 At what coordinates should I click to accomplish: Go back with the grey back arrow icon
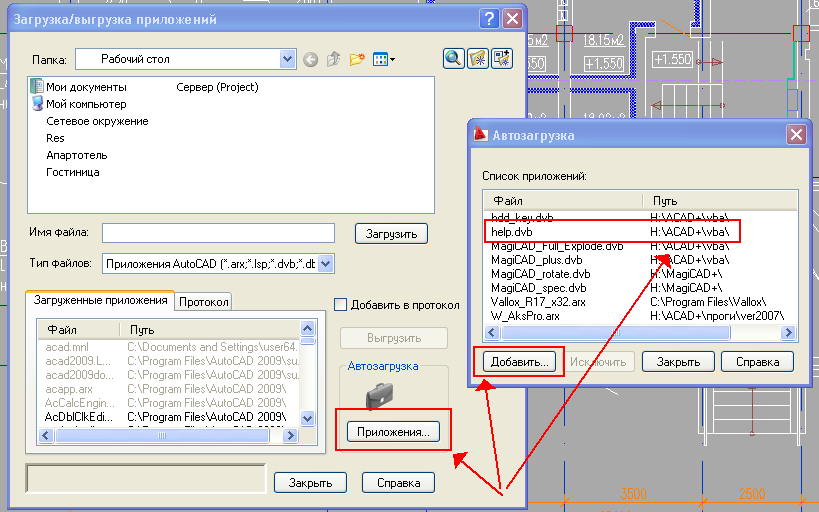[310, 60]
